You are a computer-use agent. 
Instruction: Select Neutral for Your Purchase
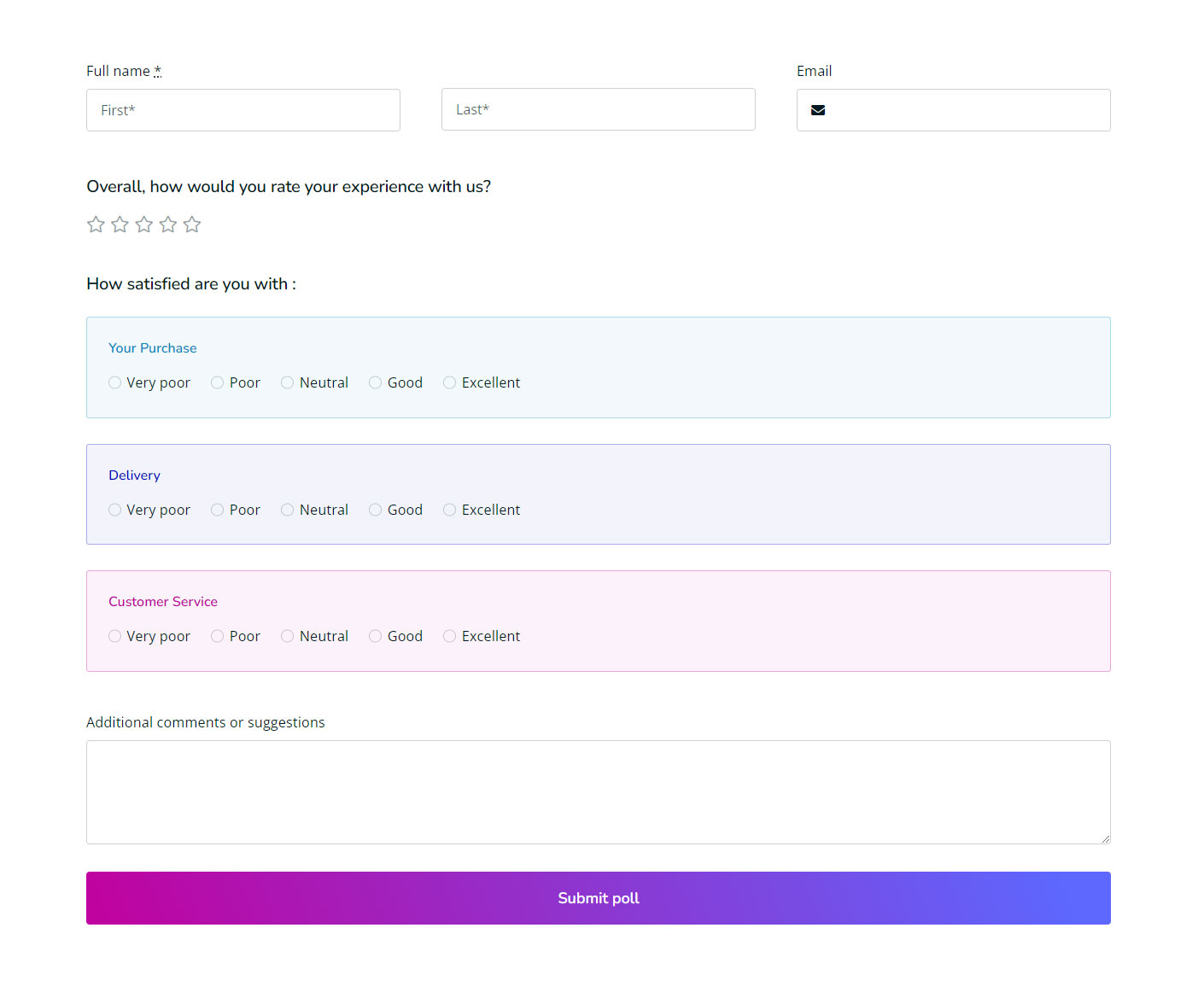287,382
